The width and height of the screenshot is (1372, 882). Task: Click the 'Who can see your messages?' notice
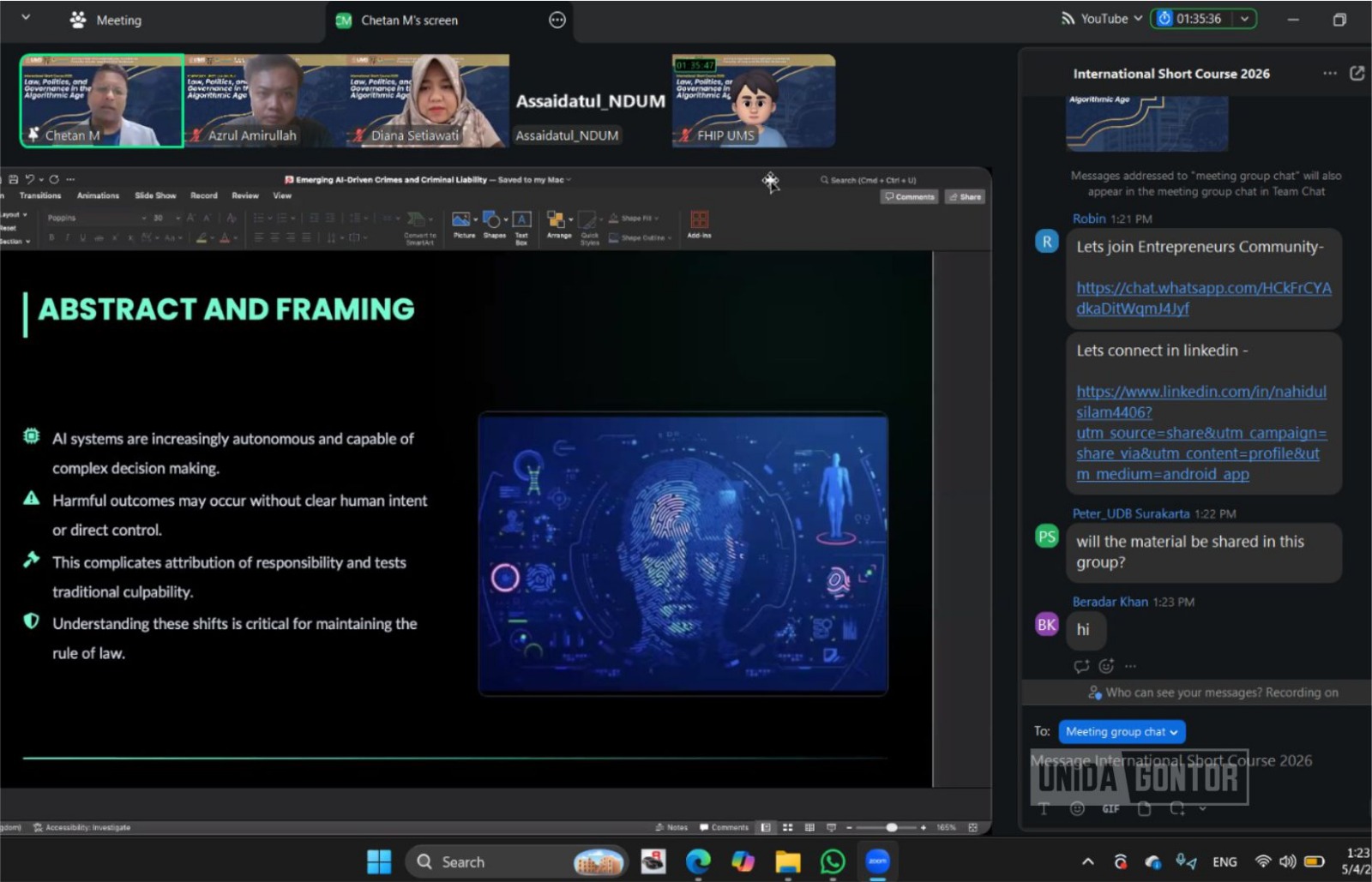(x=1213, y=693)
